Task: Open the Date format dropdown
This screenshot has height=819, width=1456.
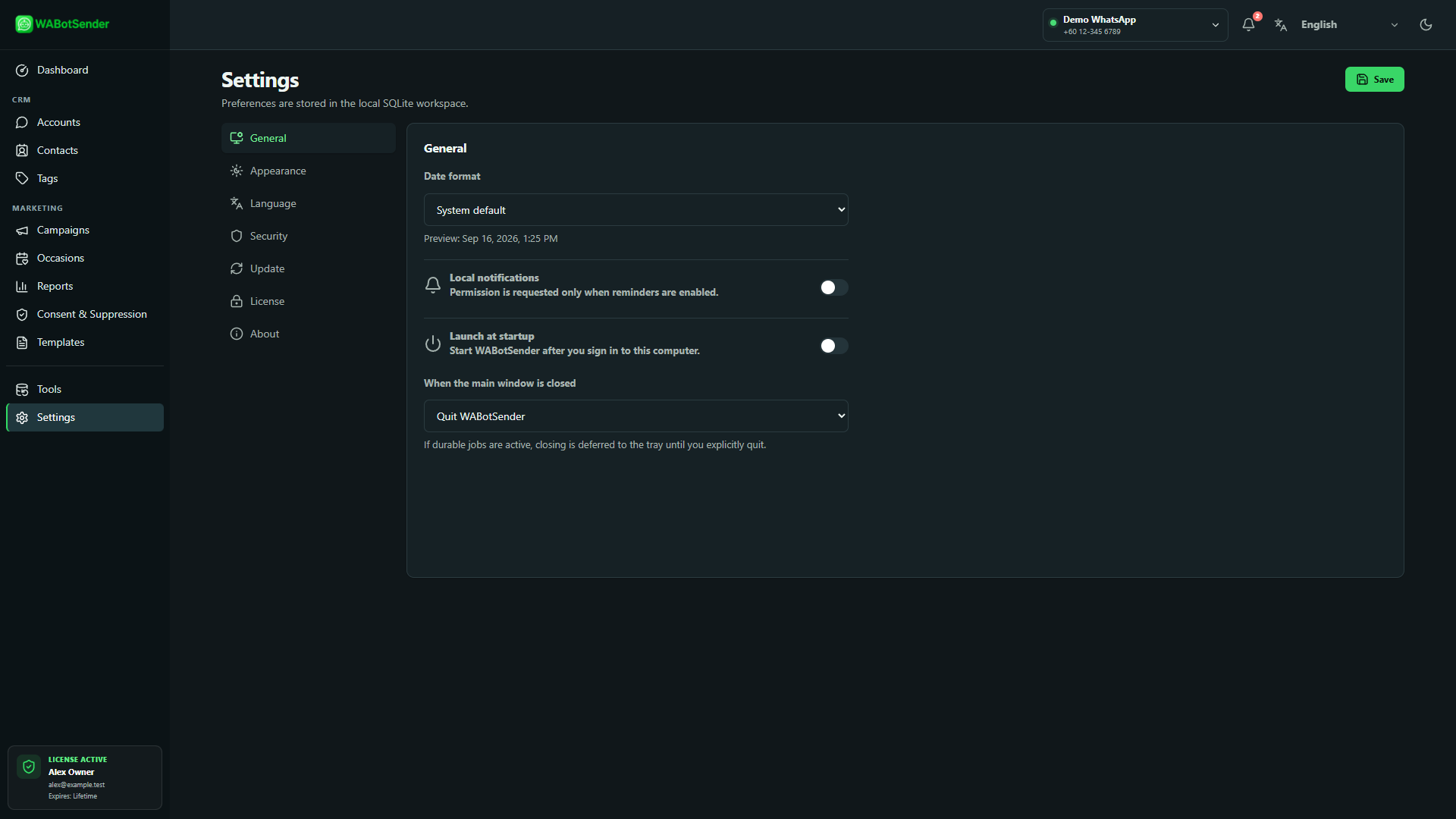Action: click(x=635, y=210)
